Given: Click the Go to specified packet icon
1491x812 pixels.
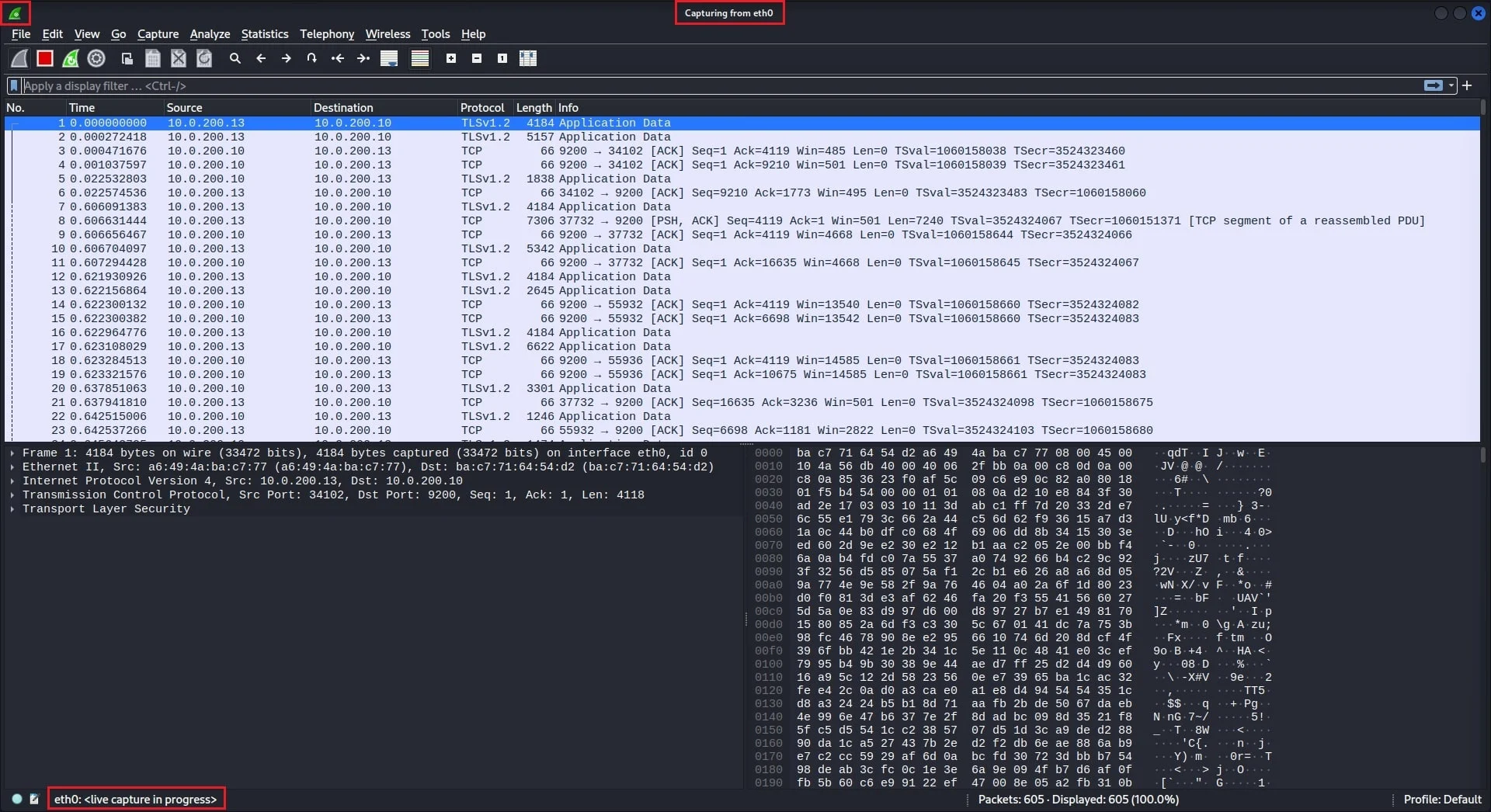Looking at the screenshot, I should pos(312,58).
